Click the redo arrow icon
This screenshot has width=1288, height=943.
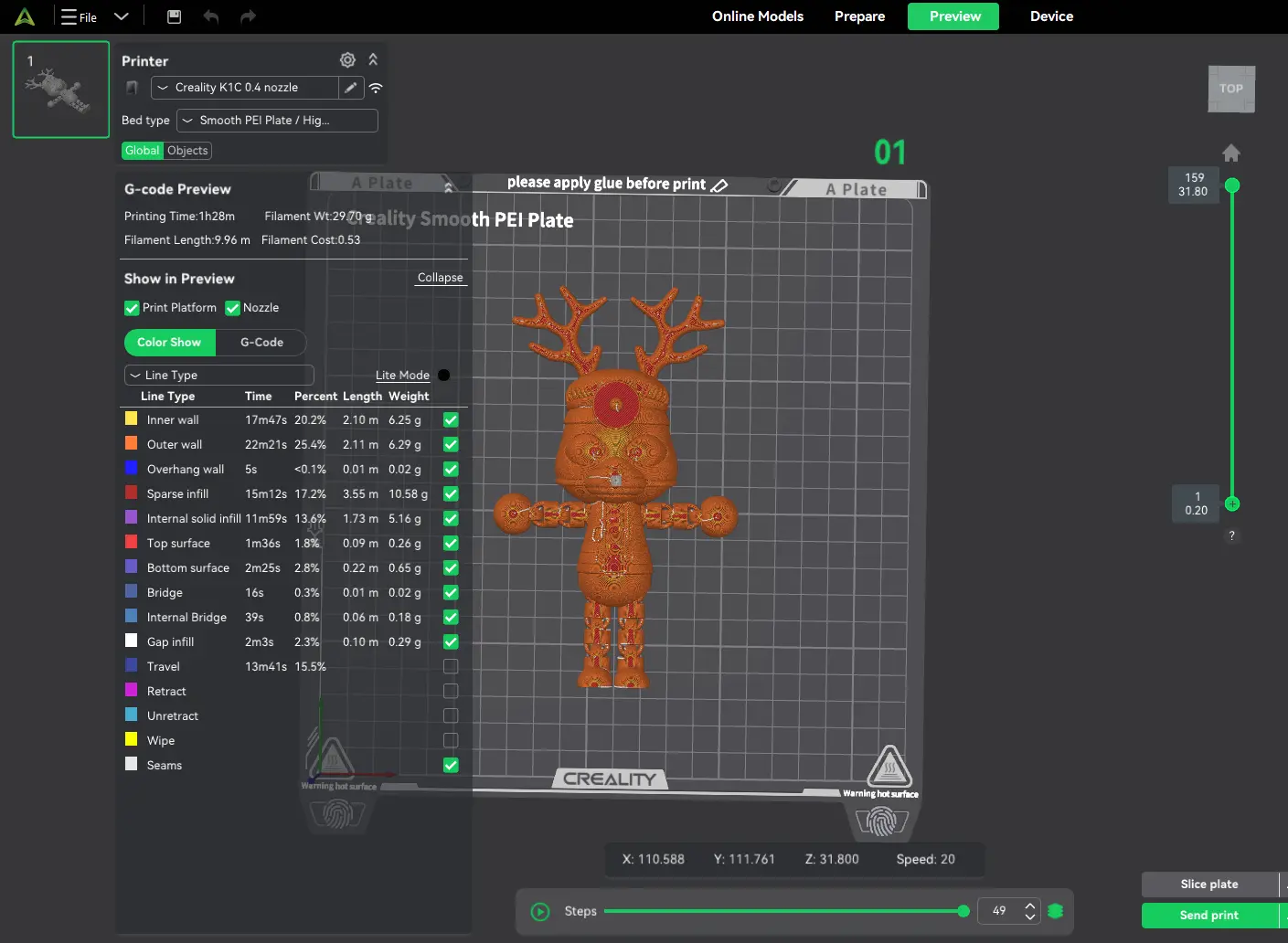248,16
